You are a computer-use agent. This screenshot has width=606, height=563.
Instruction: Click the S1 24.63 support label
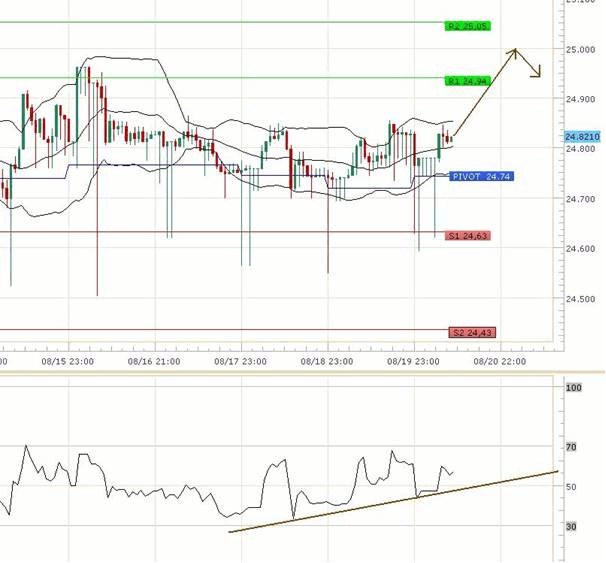[468, 236]
